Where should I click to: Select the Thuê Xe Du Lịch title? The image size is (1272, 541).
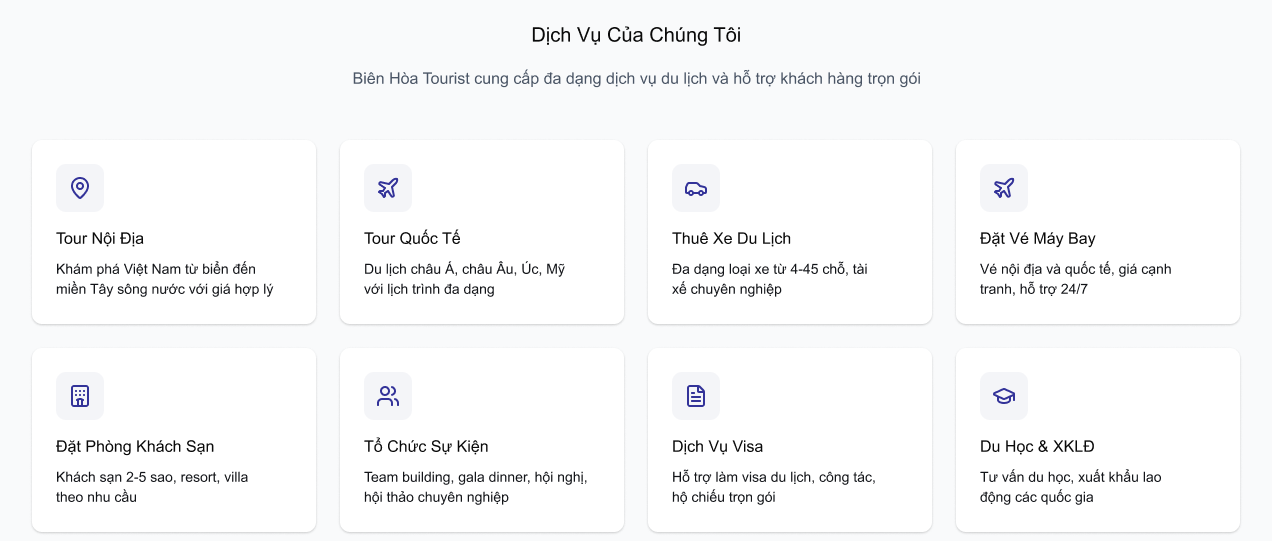[731, 238]
